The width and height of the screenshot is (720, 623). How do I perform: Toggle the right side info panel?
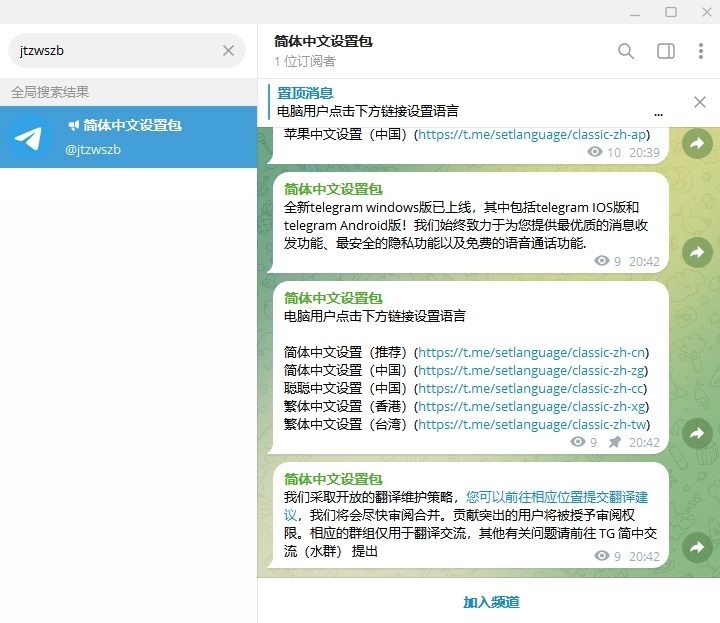pos(665,51)
